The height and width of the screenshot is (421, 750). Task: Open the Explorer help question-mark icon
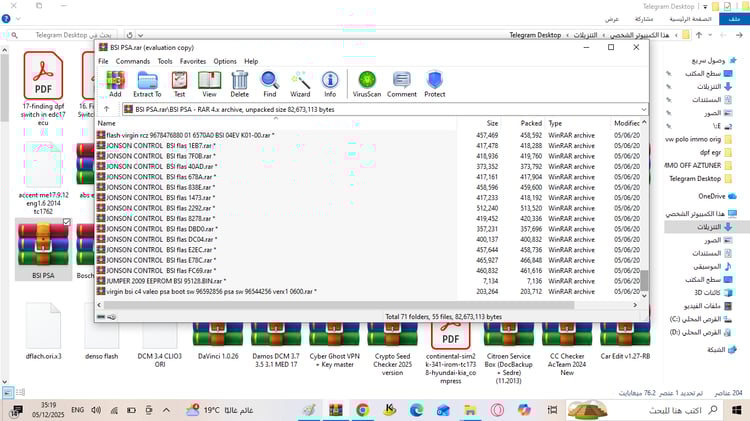tap(6, 19)
